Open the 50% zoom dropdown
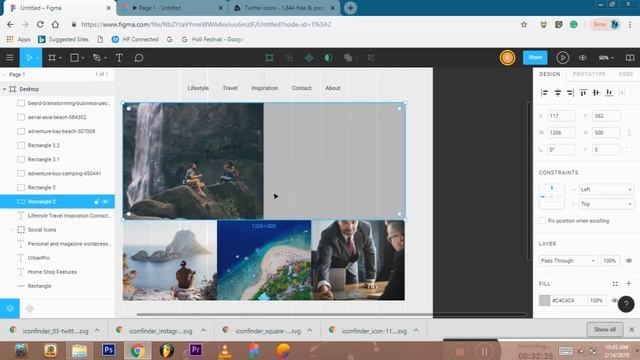Viewport: 640px width, 360px height. (x=606, y=58)
